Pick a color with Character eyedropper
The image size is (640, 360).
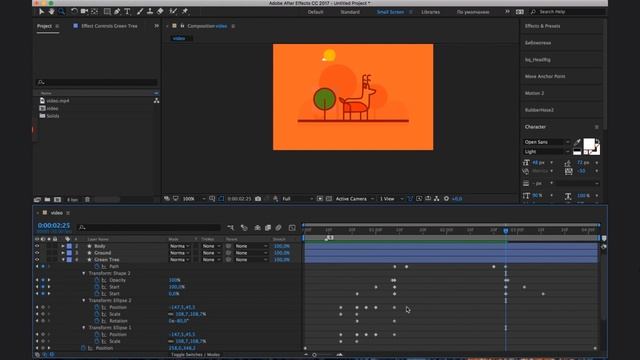[x=577, y=142]
